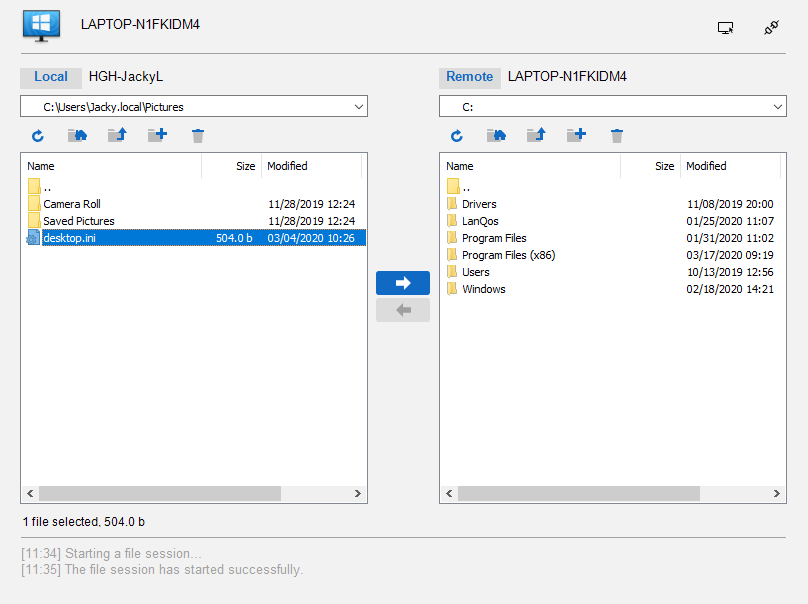Click the remote desktop monitor icon at top right
The height and width of the screenshot is (604, 808).
726,28
